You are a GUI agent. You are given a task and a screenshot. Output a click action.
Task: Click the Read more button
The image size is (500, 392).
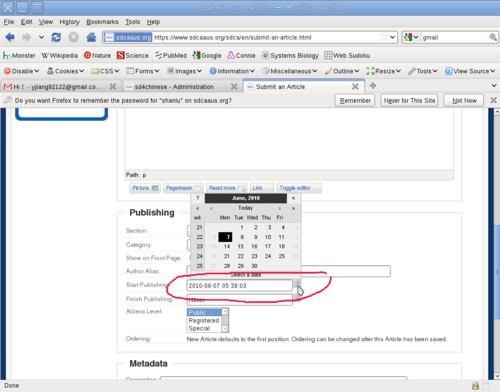point(227,188)
